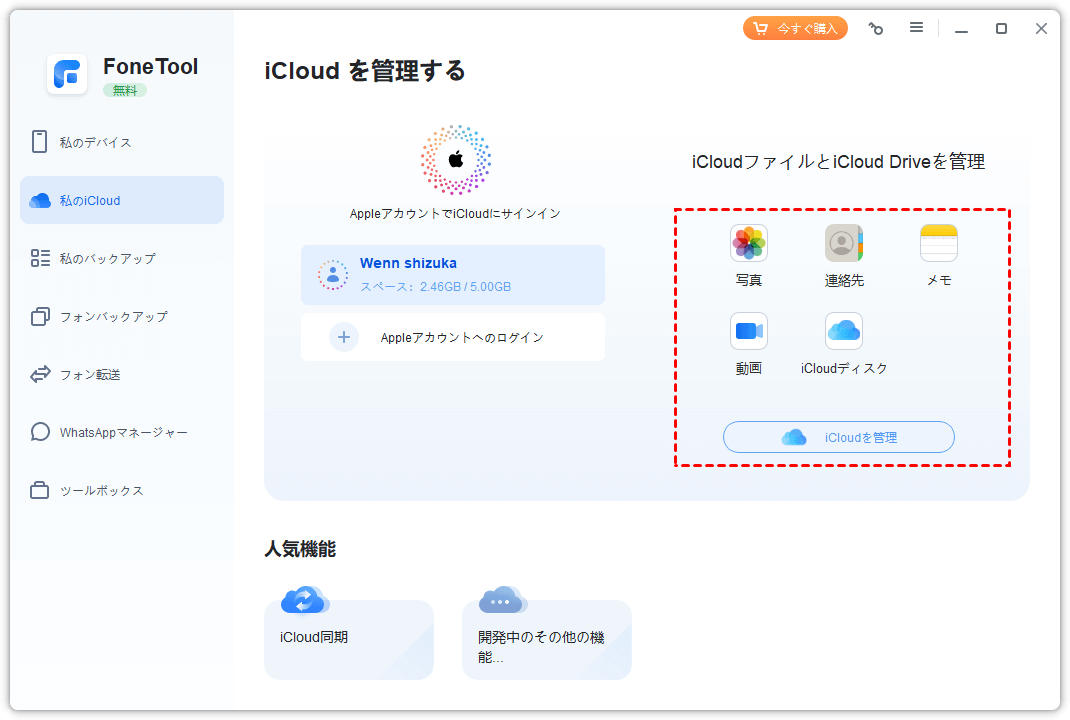This screenshot has width=1070, height=720.
Task: Open the Photos (写真) icon
Action: point(748,244)
